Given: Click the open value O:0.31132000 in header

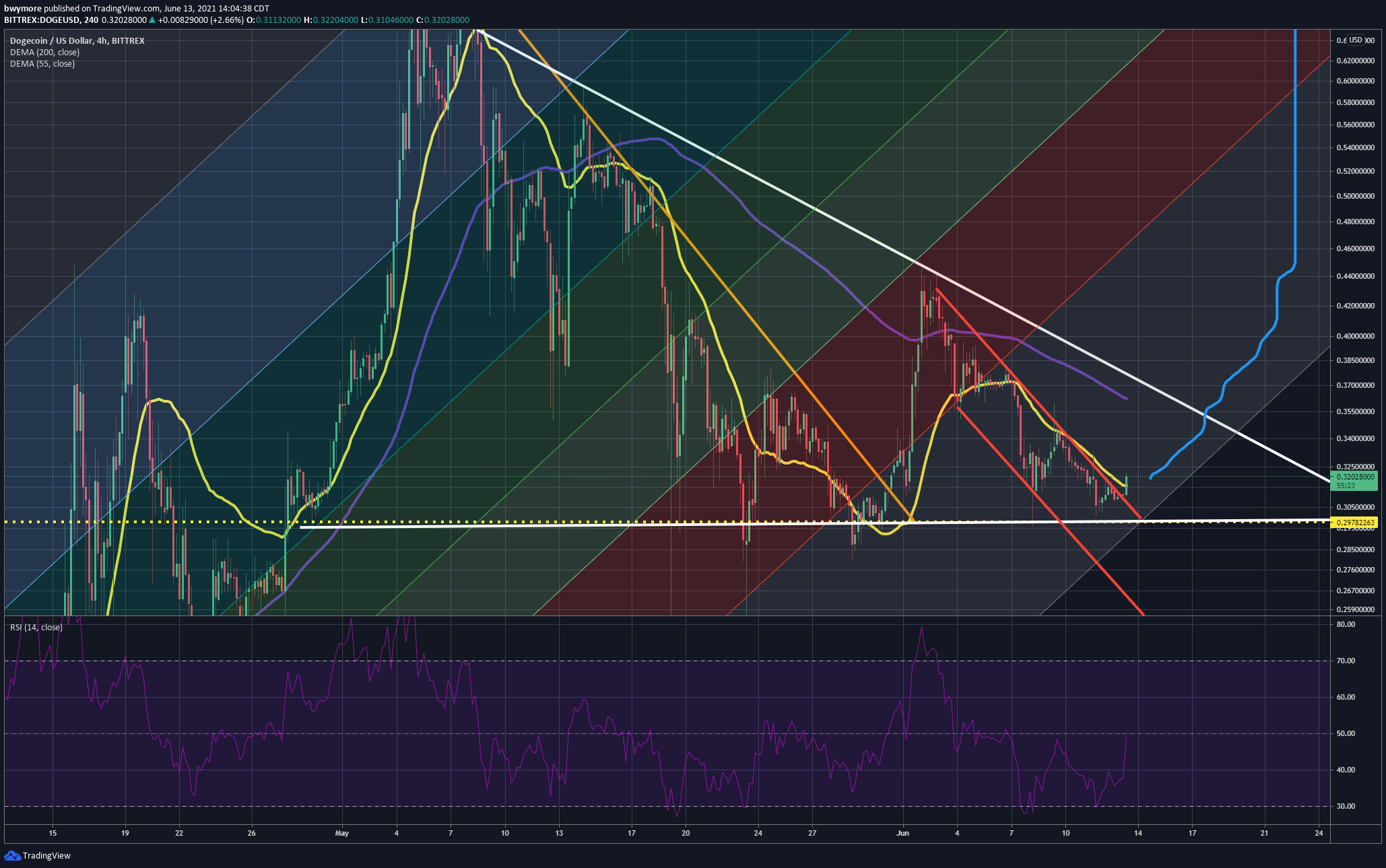Looking at the screenshot, I should click(273, 20).
